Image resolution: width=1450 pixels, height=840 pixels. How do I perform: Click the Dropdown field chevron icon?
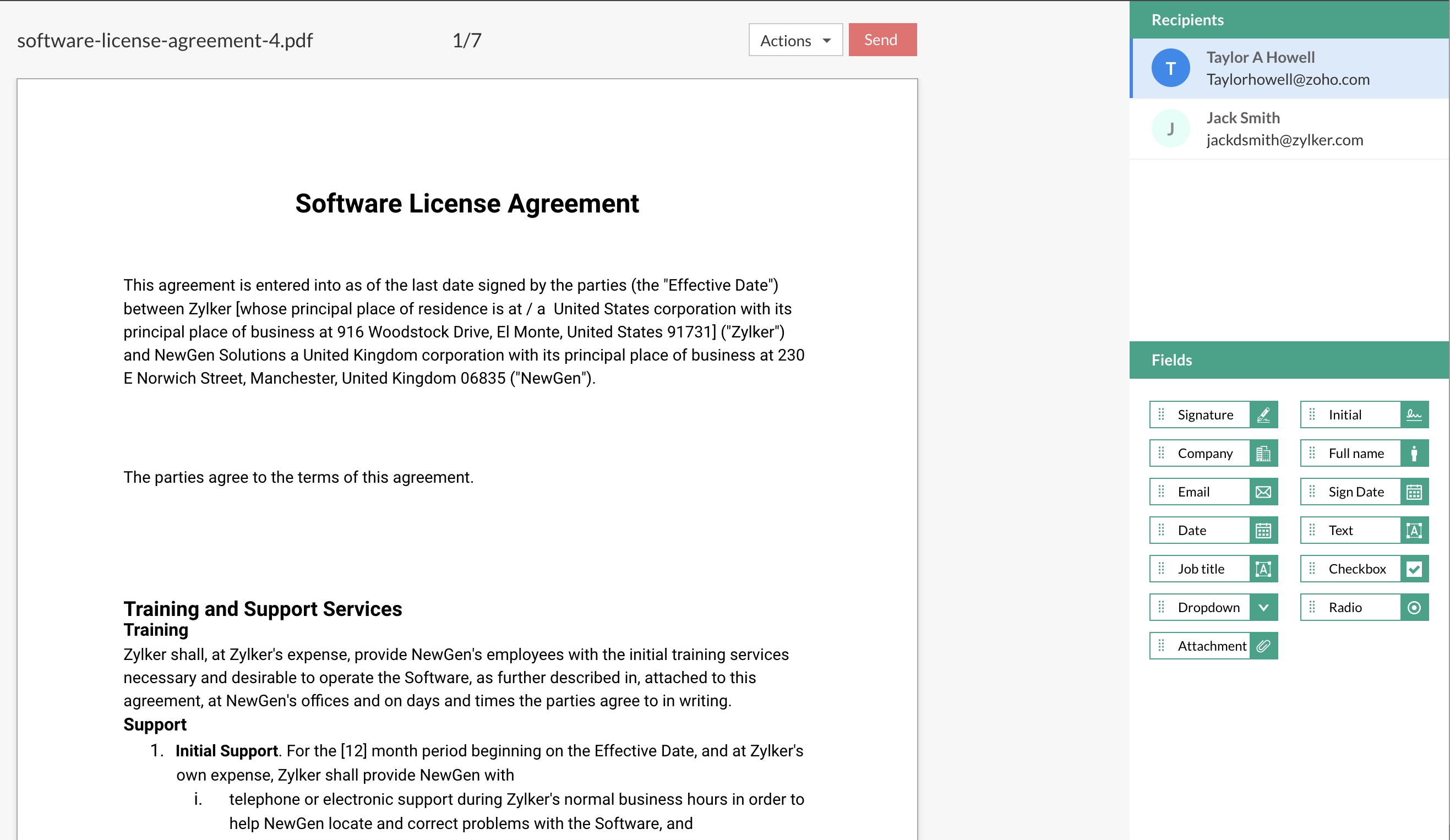(x=1263, y=608)
